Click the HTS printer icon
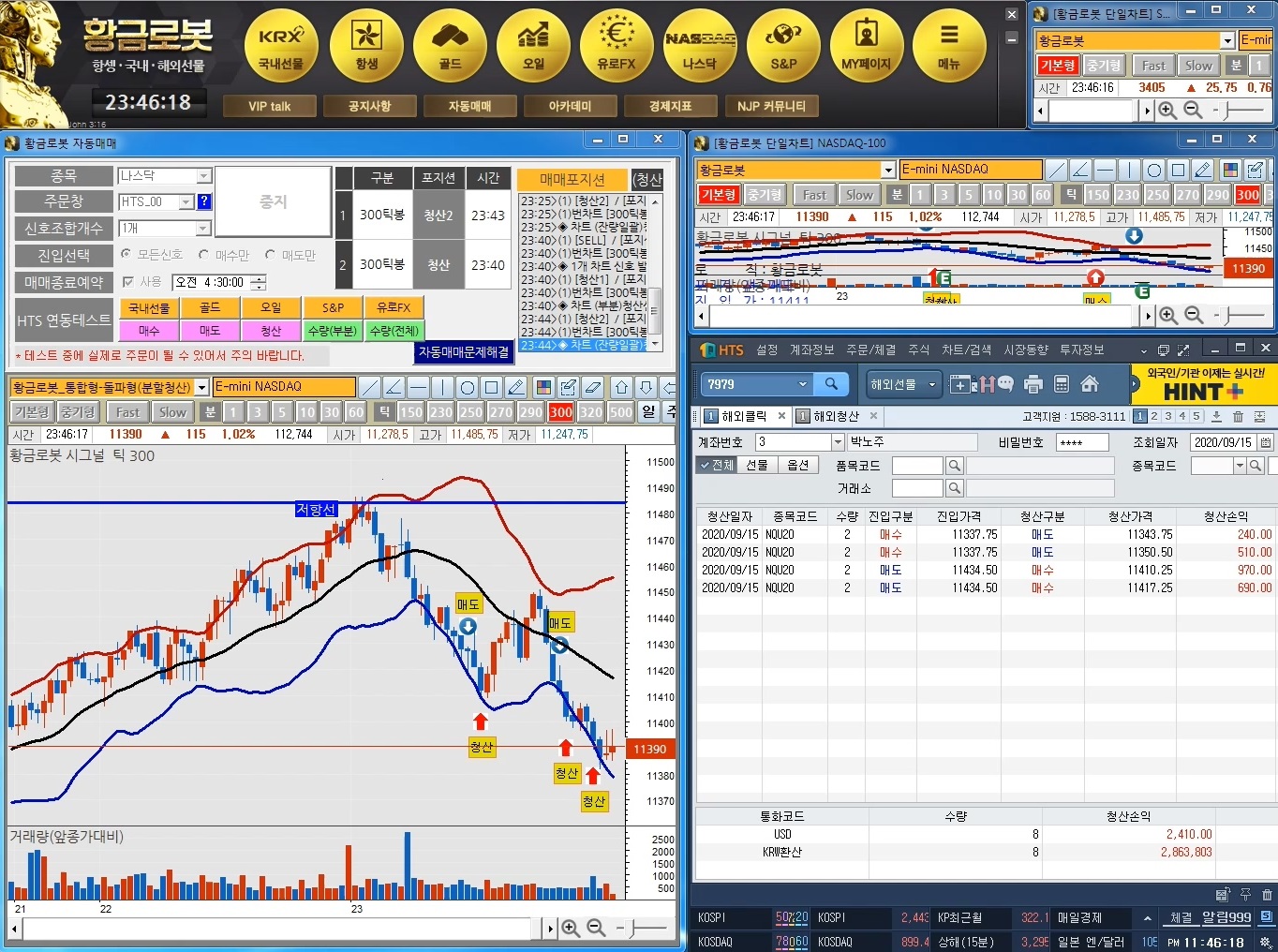This screenshot has height=952, width=1278. [x=1033, y=384]
